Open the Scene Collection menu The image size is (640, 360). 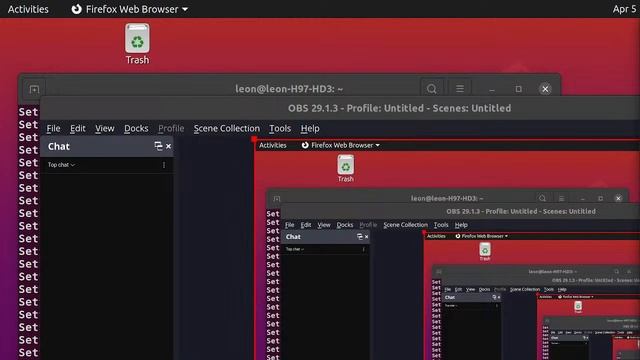227,129
